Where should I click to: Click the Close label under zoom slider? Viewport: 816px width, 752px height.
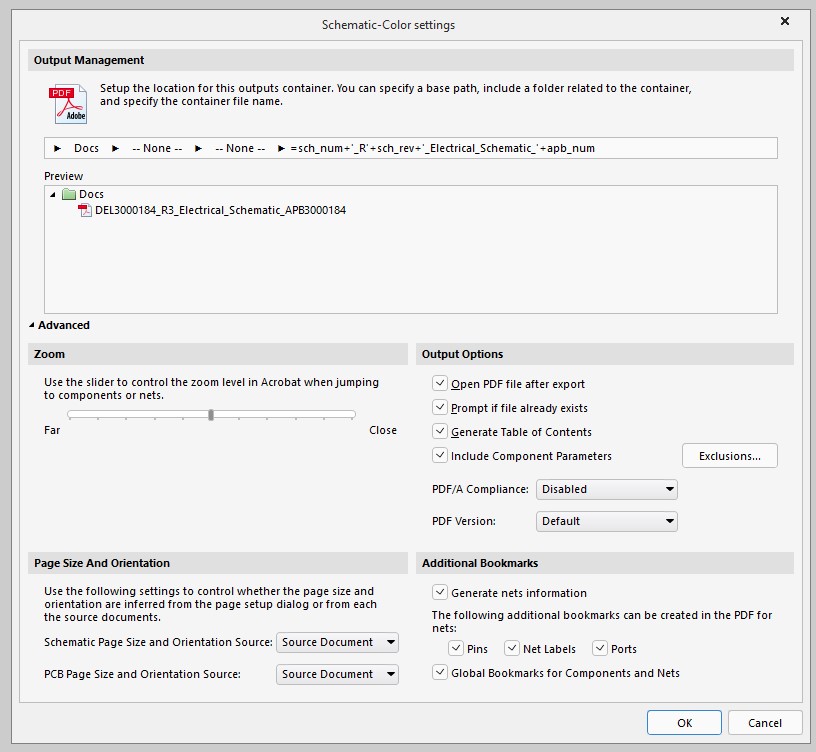point(383,430)
